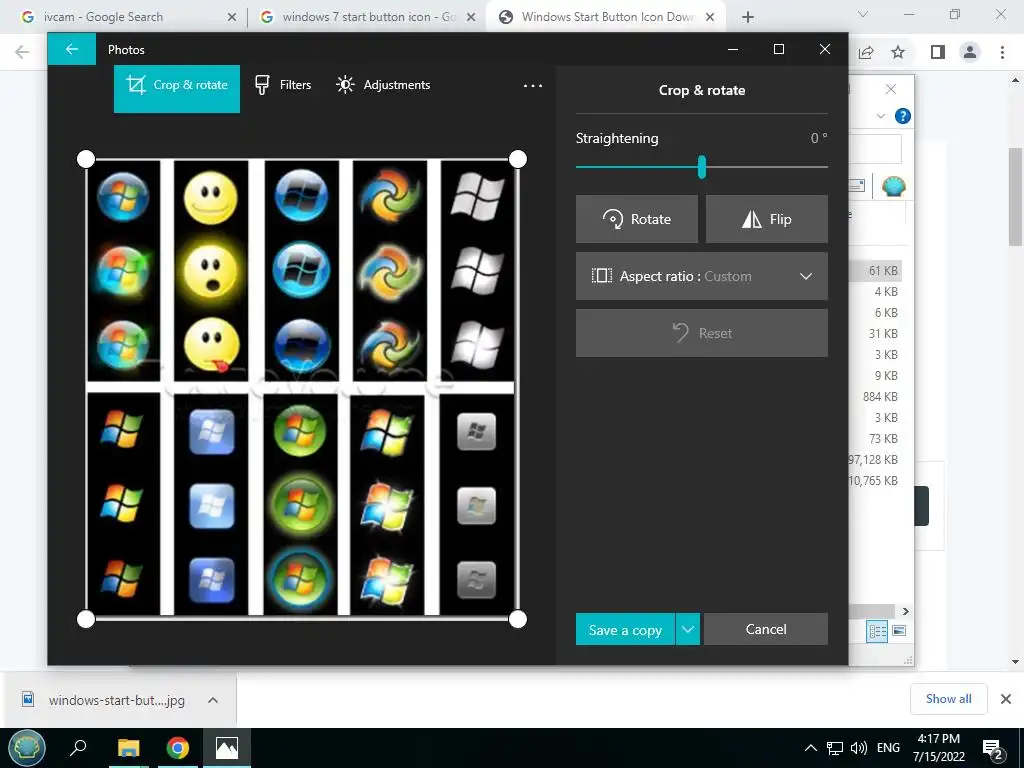Click the bottom-left crop handle
Screen dimensions: 1024x768
(x=86, y=619)
